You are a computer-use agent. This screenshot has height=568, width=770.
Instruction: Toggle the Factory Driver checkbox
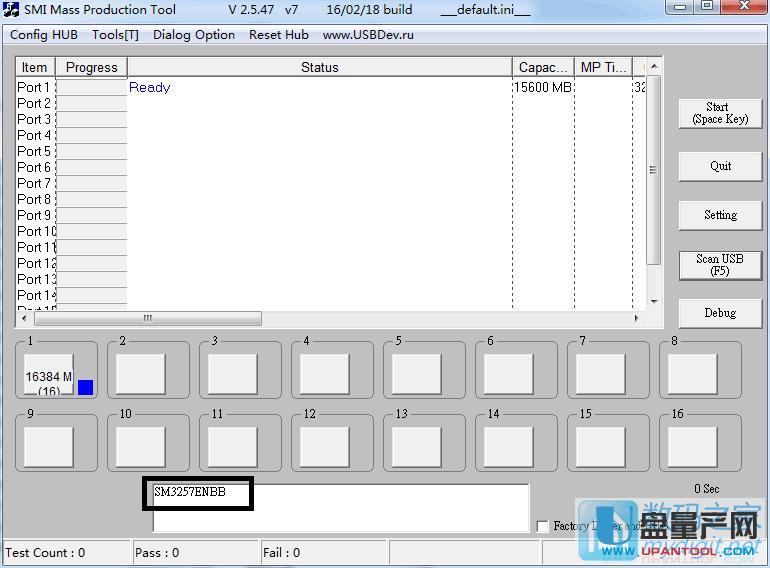543,526
